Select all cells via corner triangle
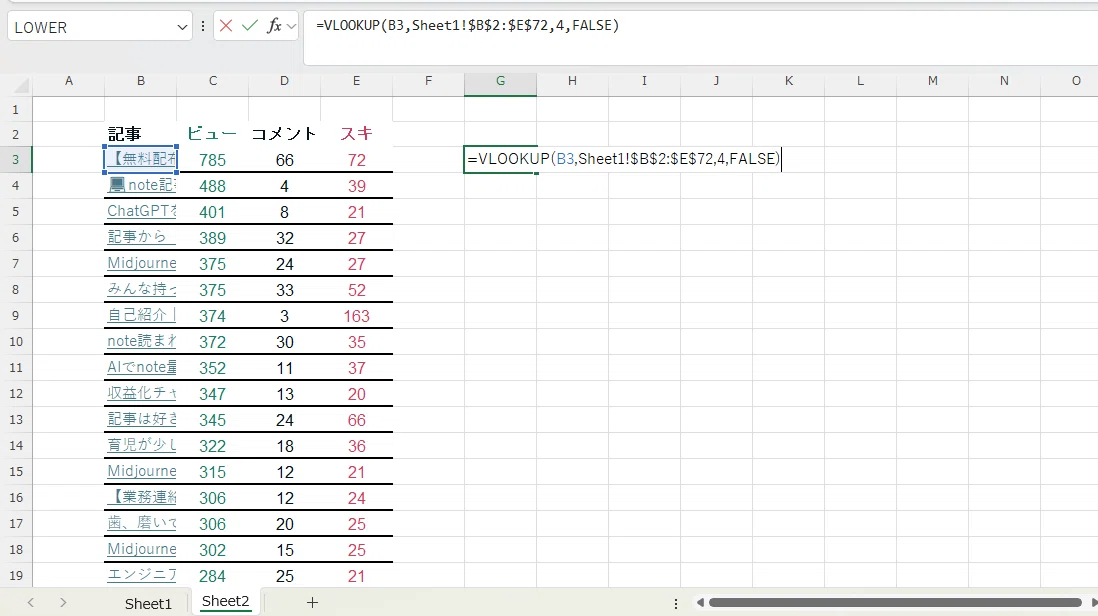This screenshot has width=1098, height=616. pos(21,85)
